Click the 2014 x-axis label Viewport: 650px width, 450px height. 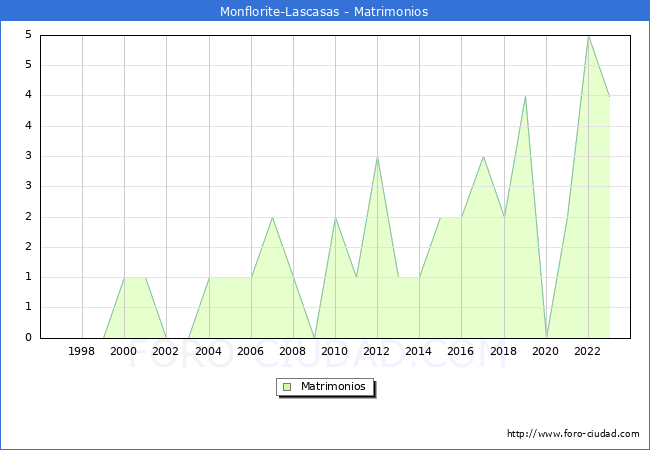coord(419,351)
